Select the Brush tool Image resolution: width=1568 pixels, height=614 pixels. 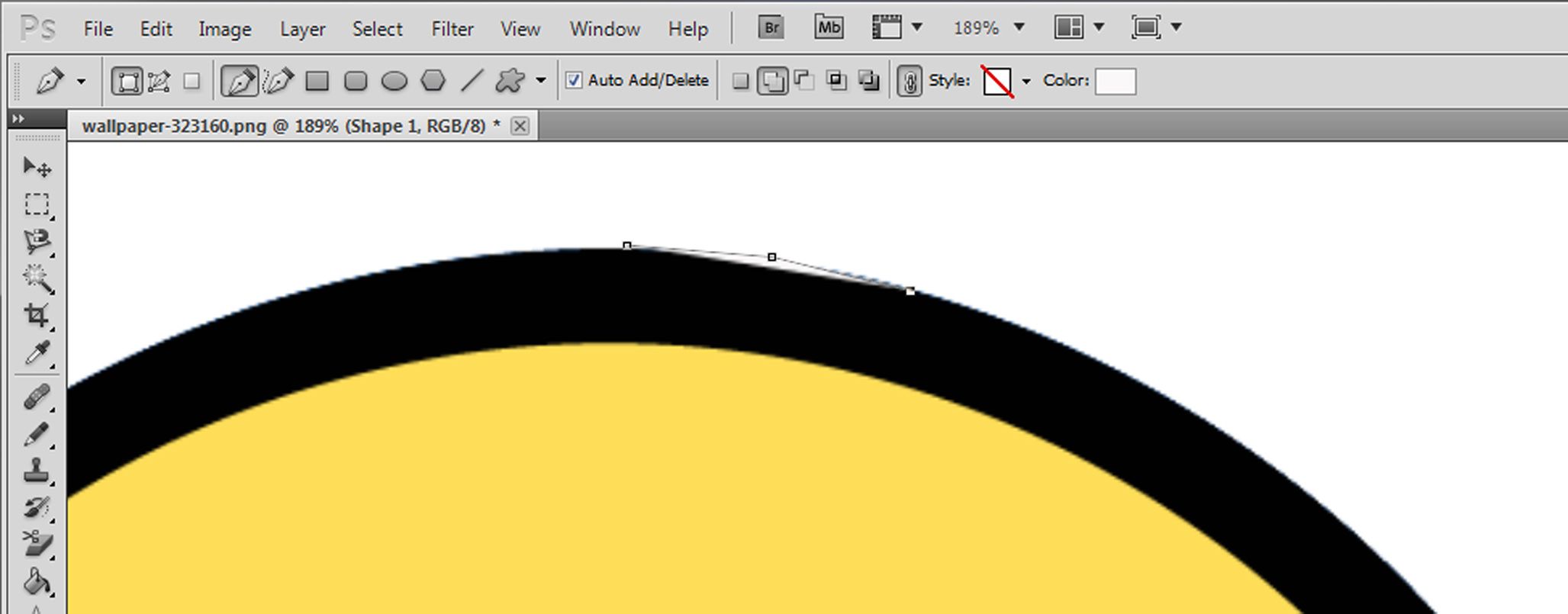pyautogui.click(x=37, y=434)
